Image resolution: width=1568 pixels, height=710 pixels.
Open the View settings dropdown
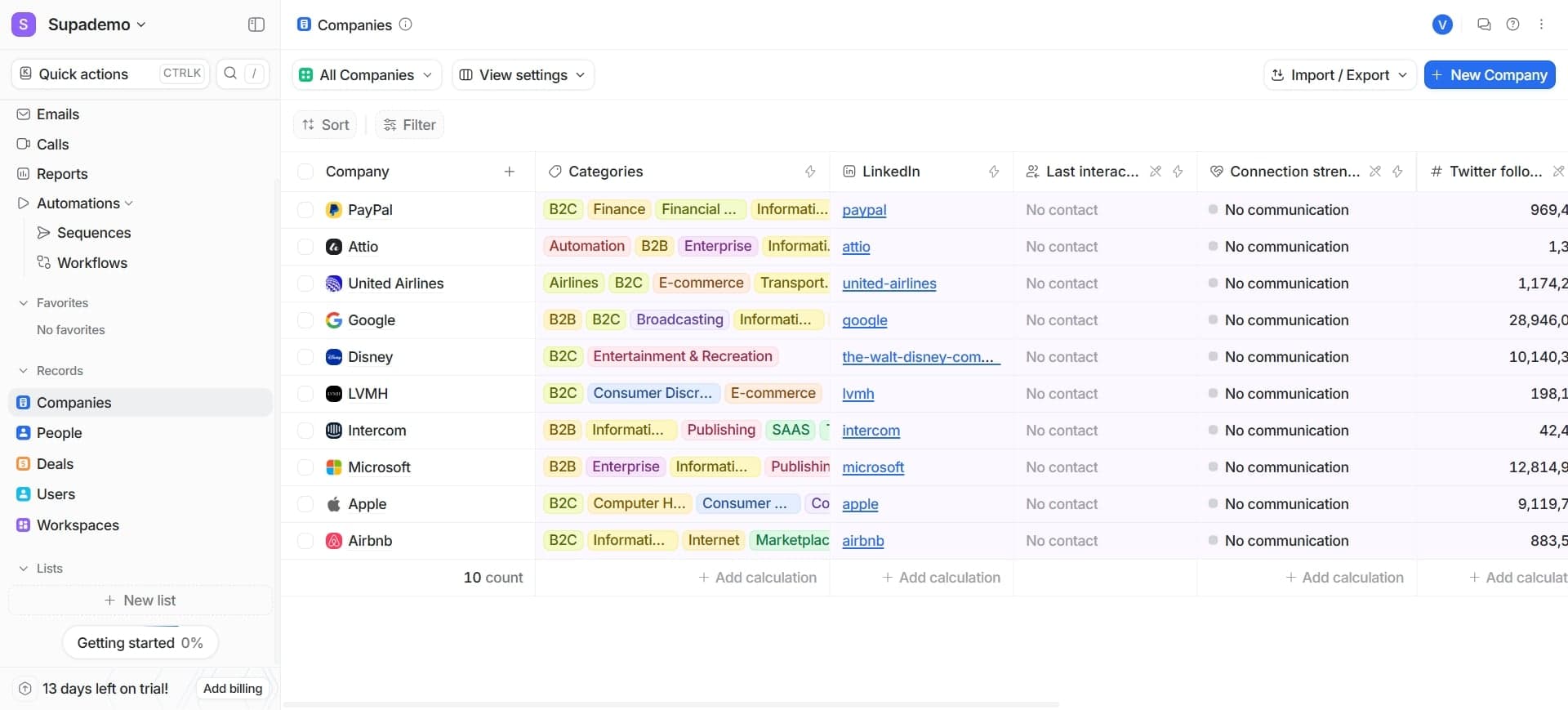(x=523, y=75)
